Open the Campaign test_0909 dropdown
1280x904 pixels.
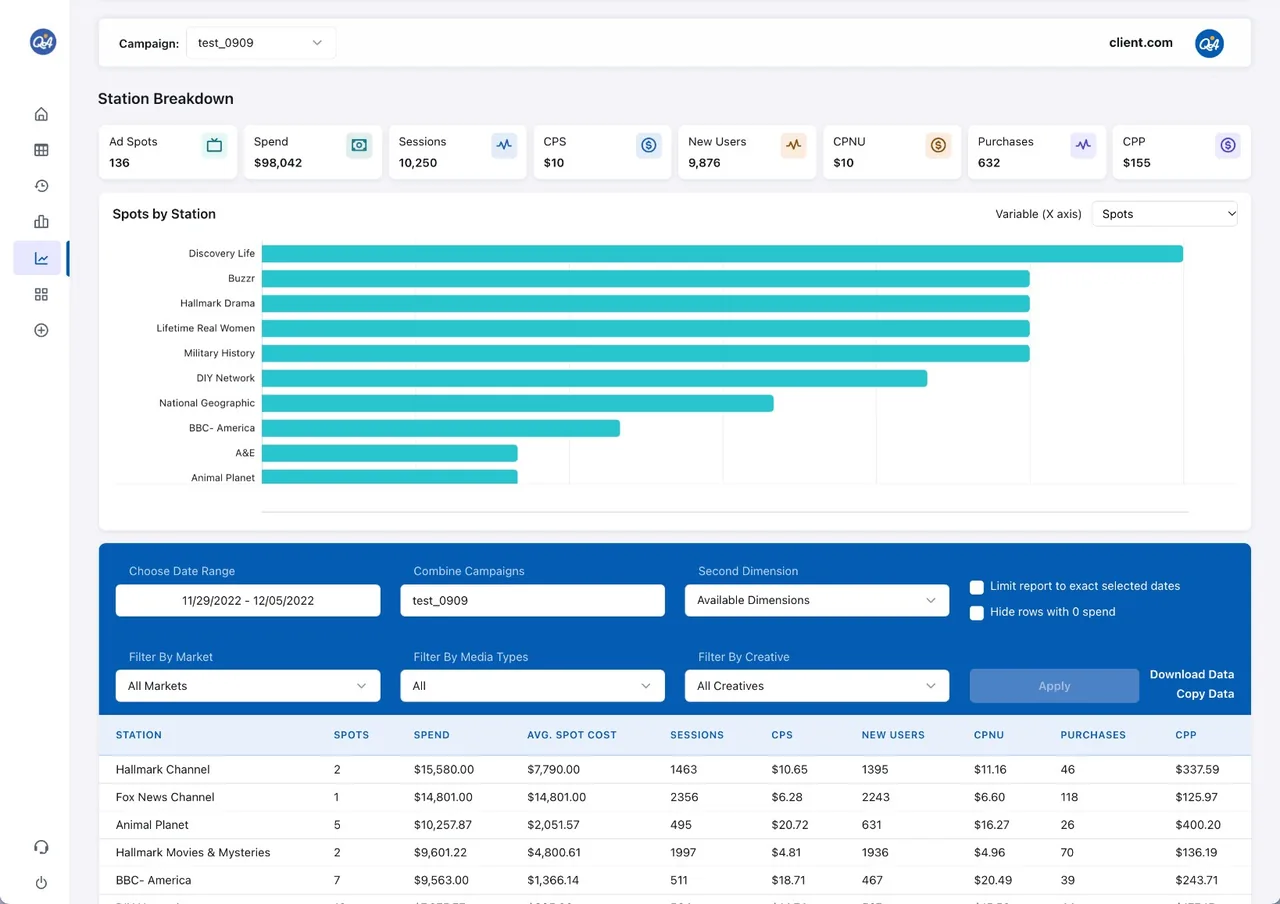(x=260, y=43)
